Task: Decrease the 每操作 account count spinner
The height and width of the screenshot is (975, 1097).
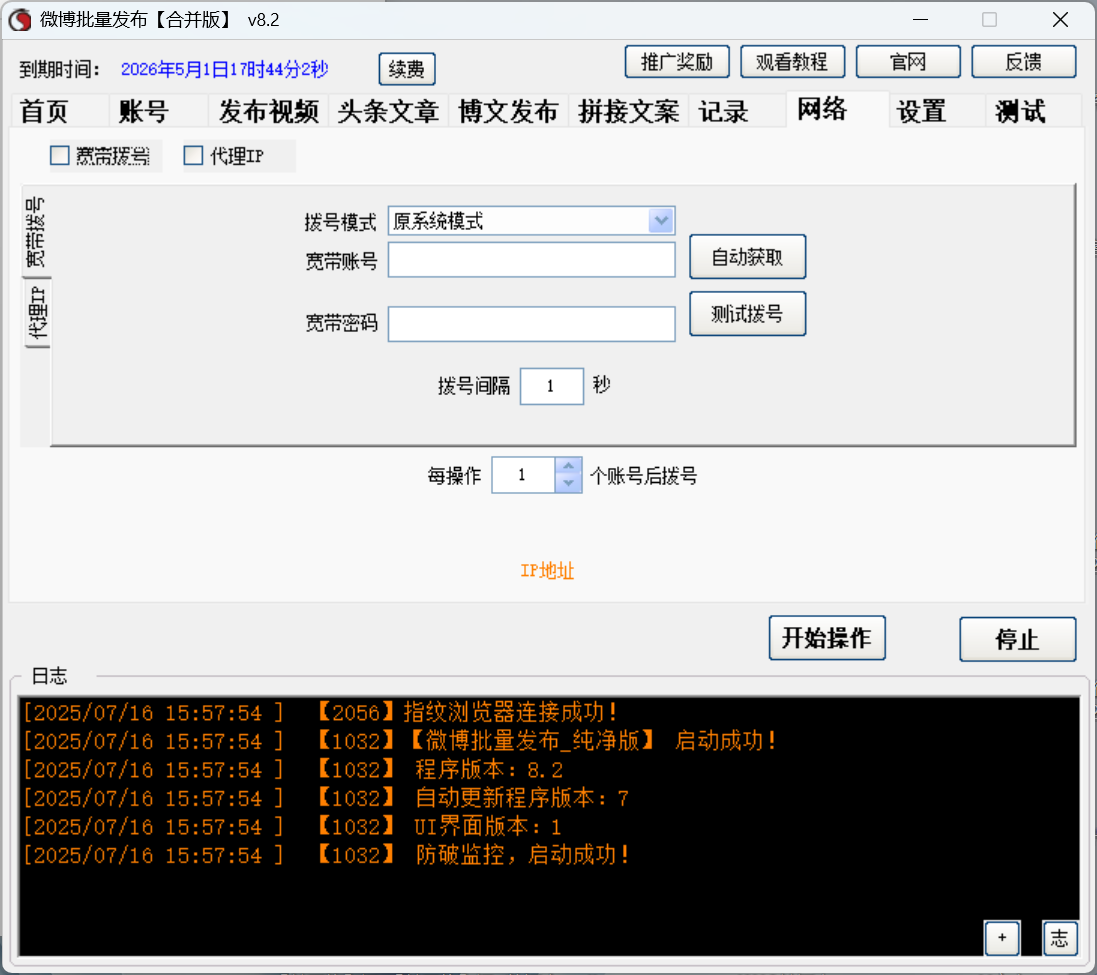Action: coord(569,484)
